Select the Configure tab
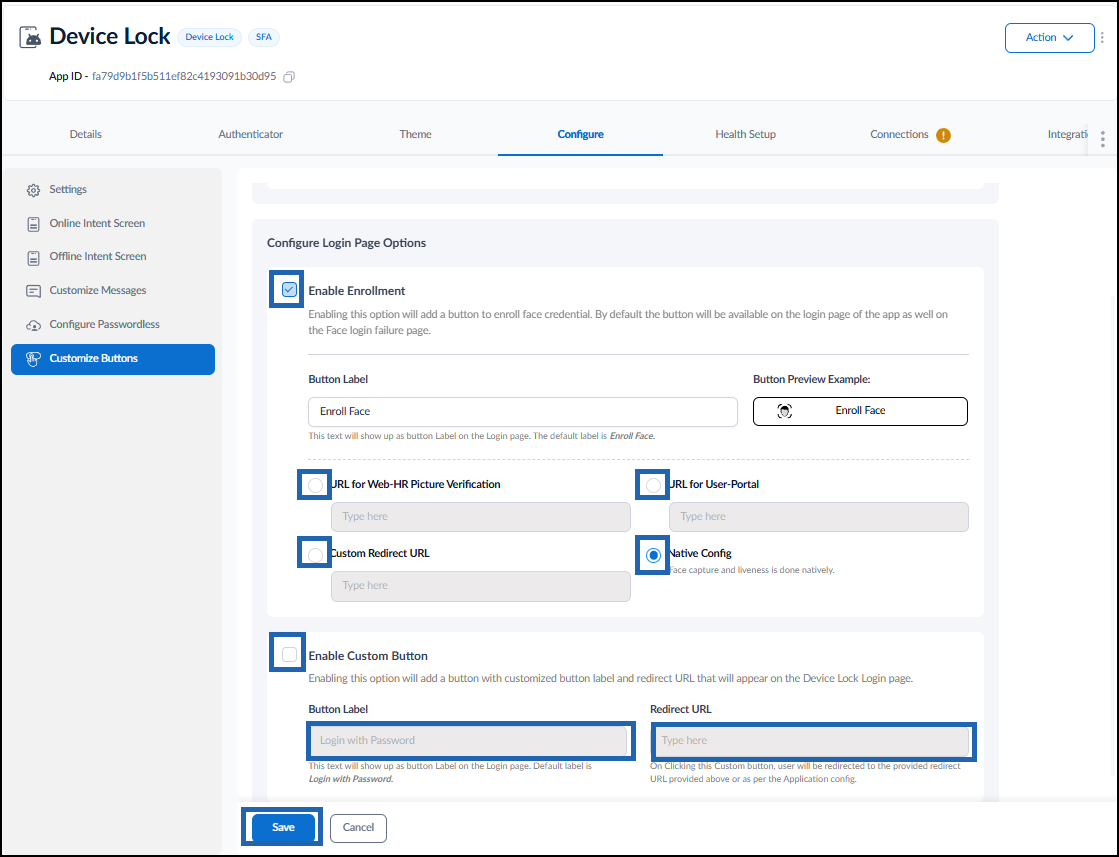Image resolution: width=1119 pixels, height=857 pixels. (x=580, y=134)
